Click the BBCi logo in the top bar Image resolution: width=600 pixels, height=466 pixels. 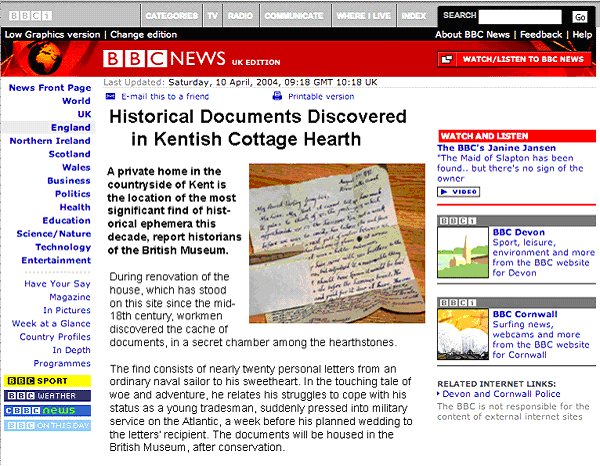pos(30,16)
